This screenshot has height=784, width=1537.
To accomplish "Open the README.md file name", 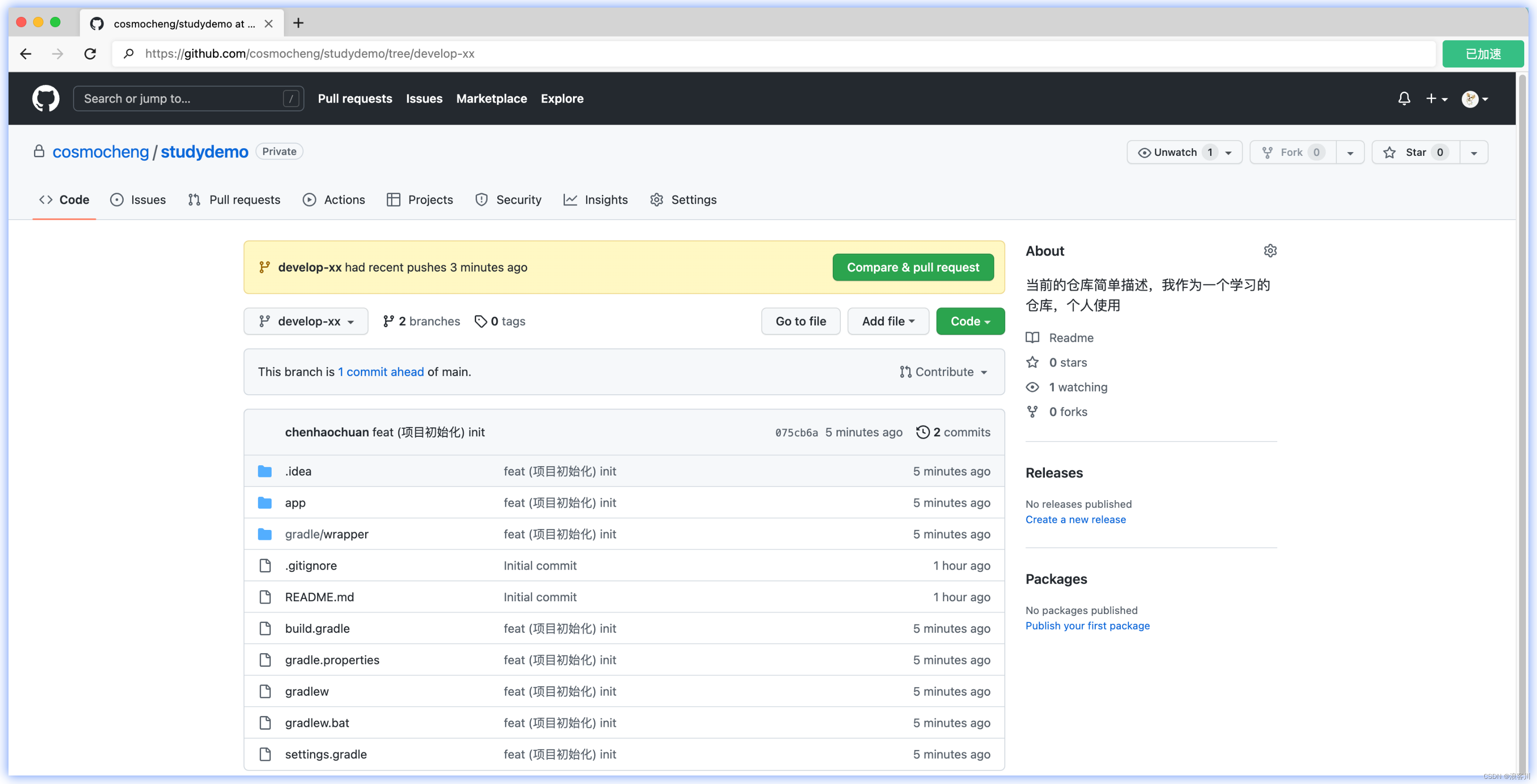I will (319, 597).
